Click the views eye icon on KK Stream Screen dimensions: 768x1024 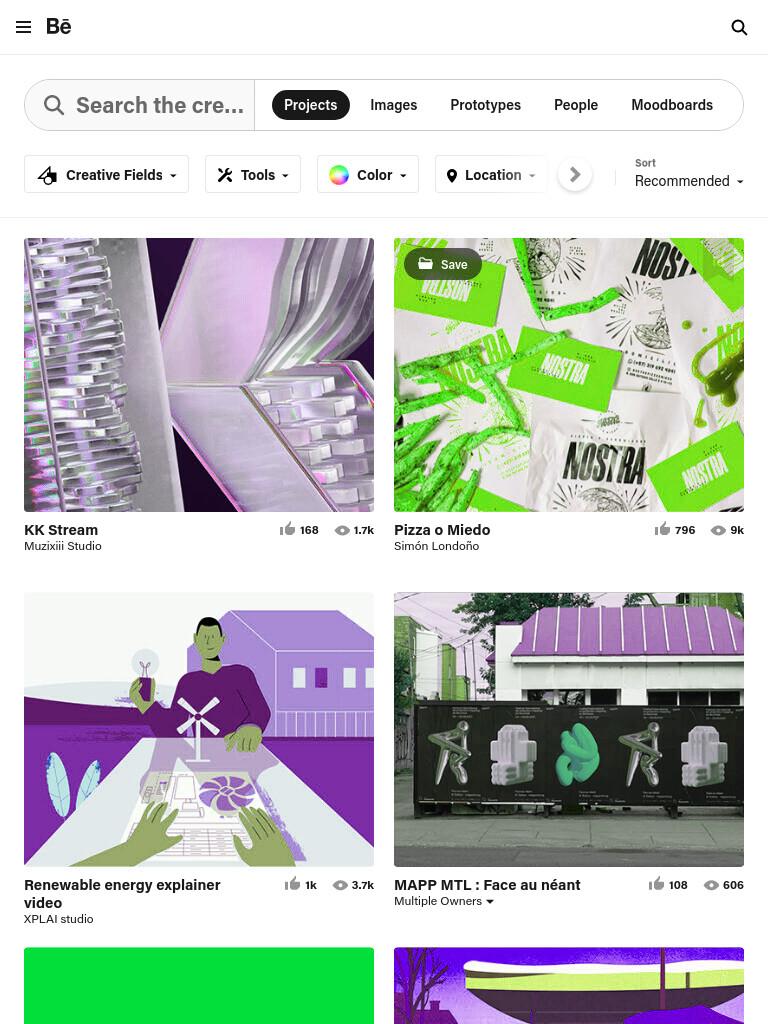coord(342,530)
